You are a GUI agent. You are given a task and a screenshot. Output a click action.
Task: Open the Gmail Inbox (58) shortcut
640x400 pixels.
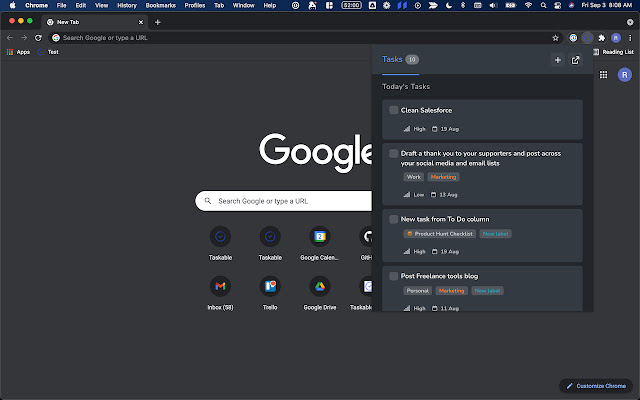click(220, 286)
